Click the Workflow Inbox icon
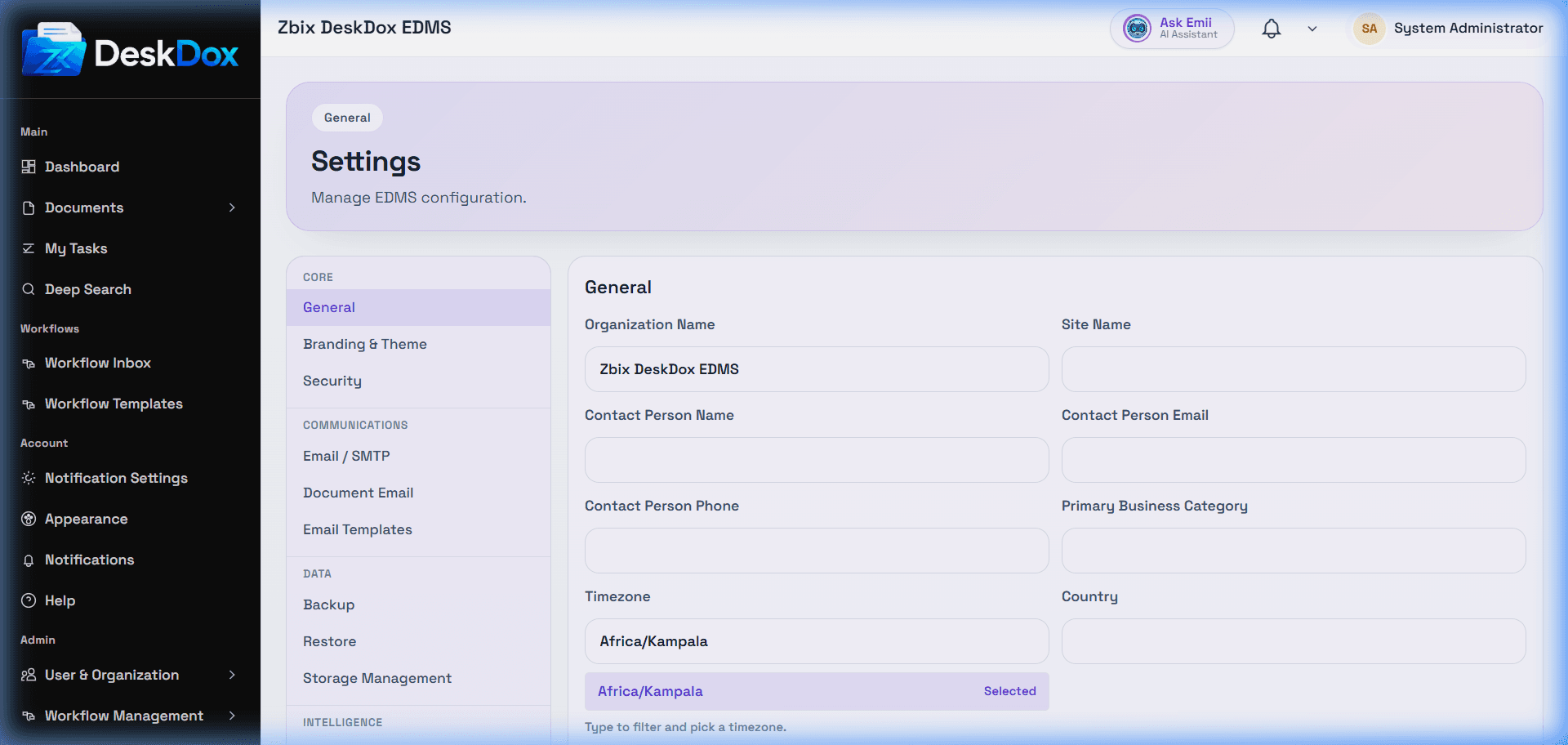Screen dimensions: 1568x745 pos(29,363)
